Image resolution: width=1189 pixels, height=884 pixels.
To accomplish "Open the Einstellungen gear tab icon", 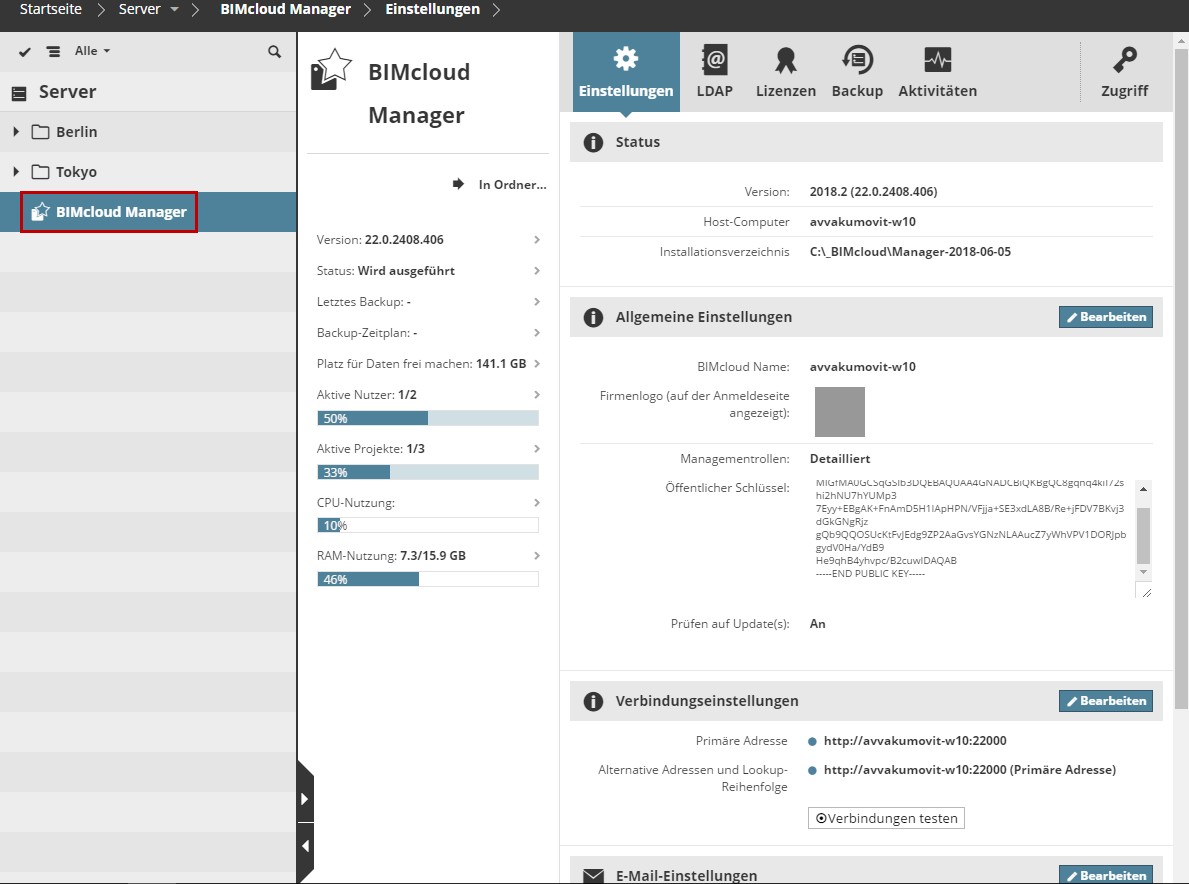I will pos(626,58).
